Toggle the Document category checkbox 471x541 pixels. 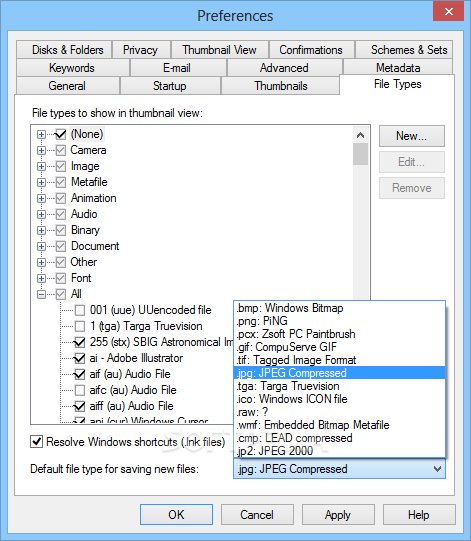coord(61,246)
